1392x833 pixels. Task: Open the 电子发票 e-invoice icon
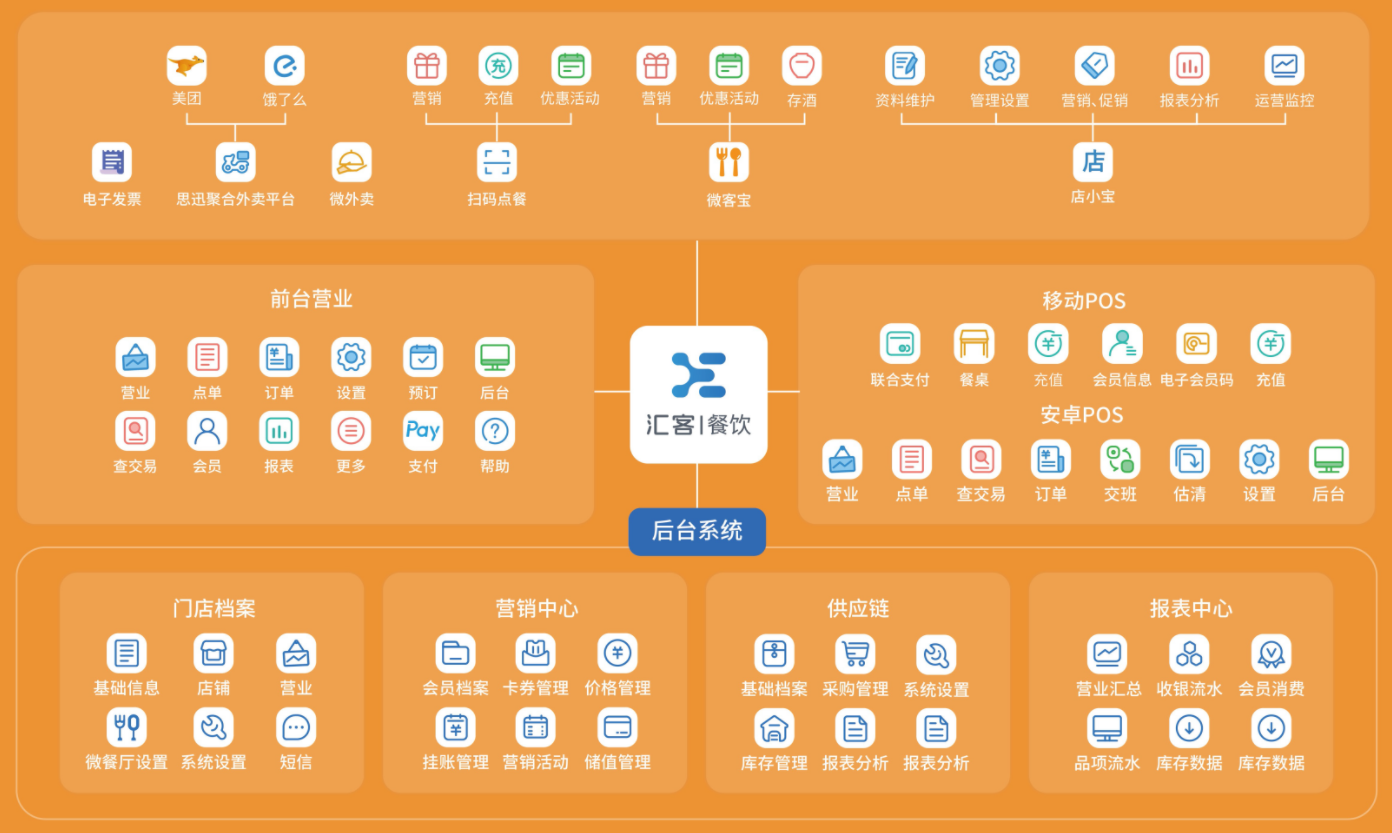click(x=112, y=161)
